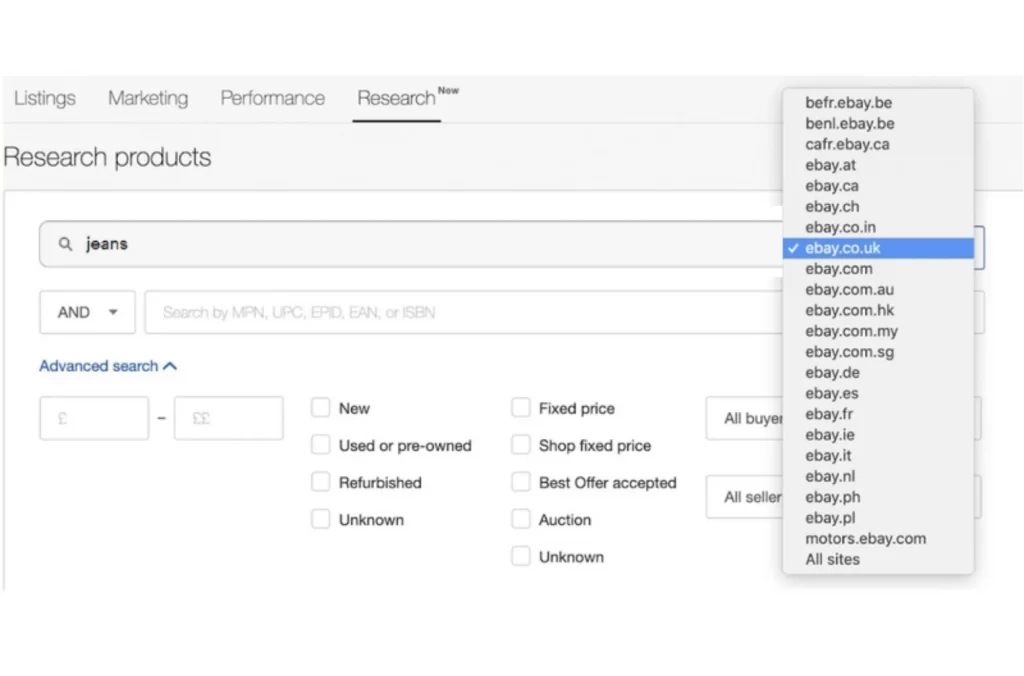Open the AND operator dropdown
Viewport: 1024px width, 676px height.
pyautogui.click(x=88, y=312)
